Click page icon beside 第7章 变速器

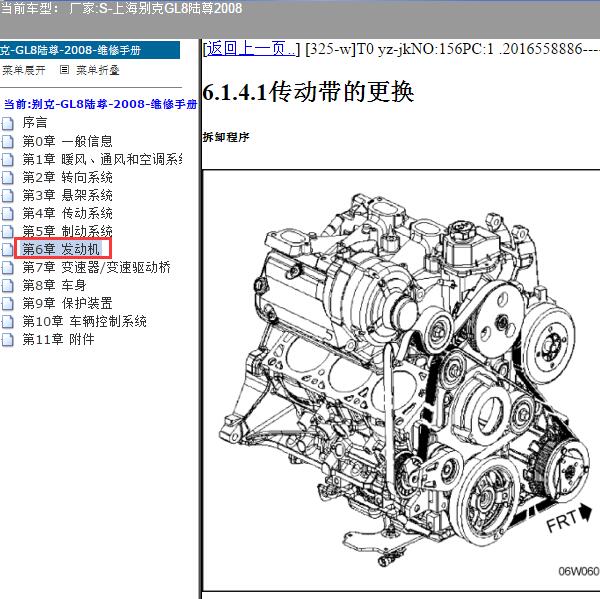(7, 267)
